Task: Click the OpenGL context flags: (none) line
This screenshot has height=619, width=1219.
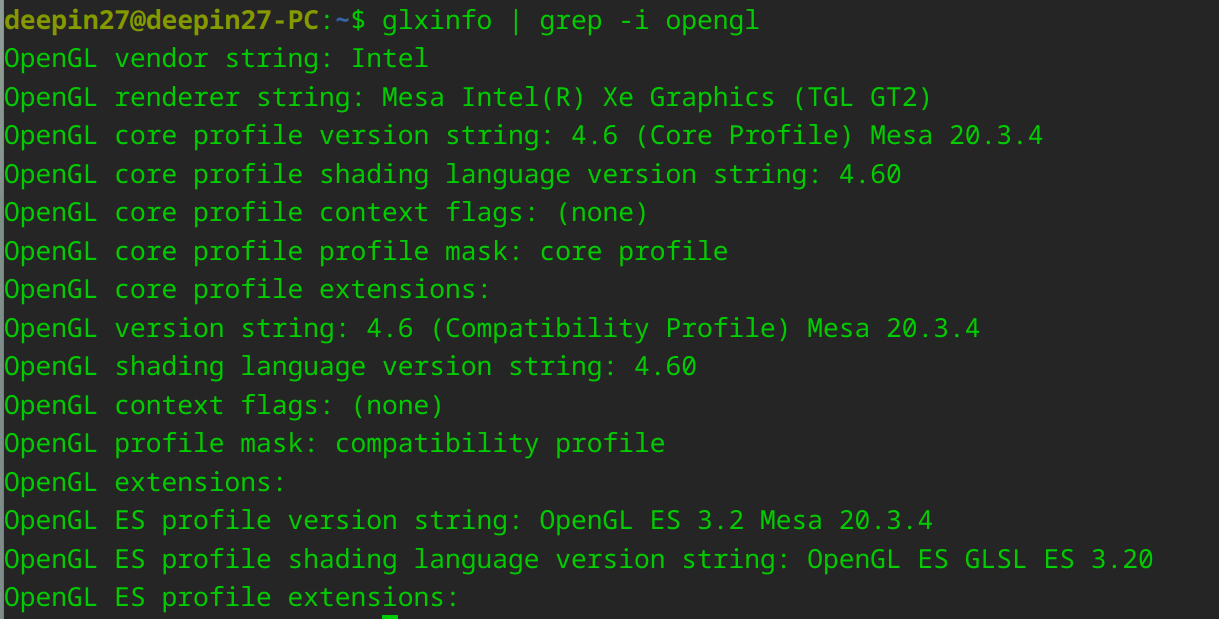Action: (x=224, y=405)
